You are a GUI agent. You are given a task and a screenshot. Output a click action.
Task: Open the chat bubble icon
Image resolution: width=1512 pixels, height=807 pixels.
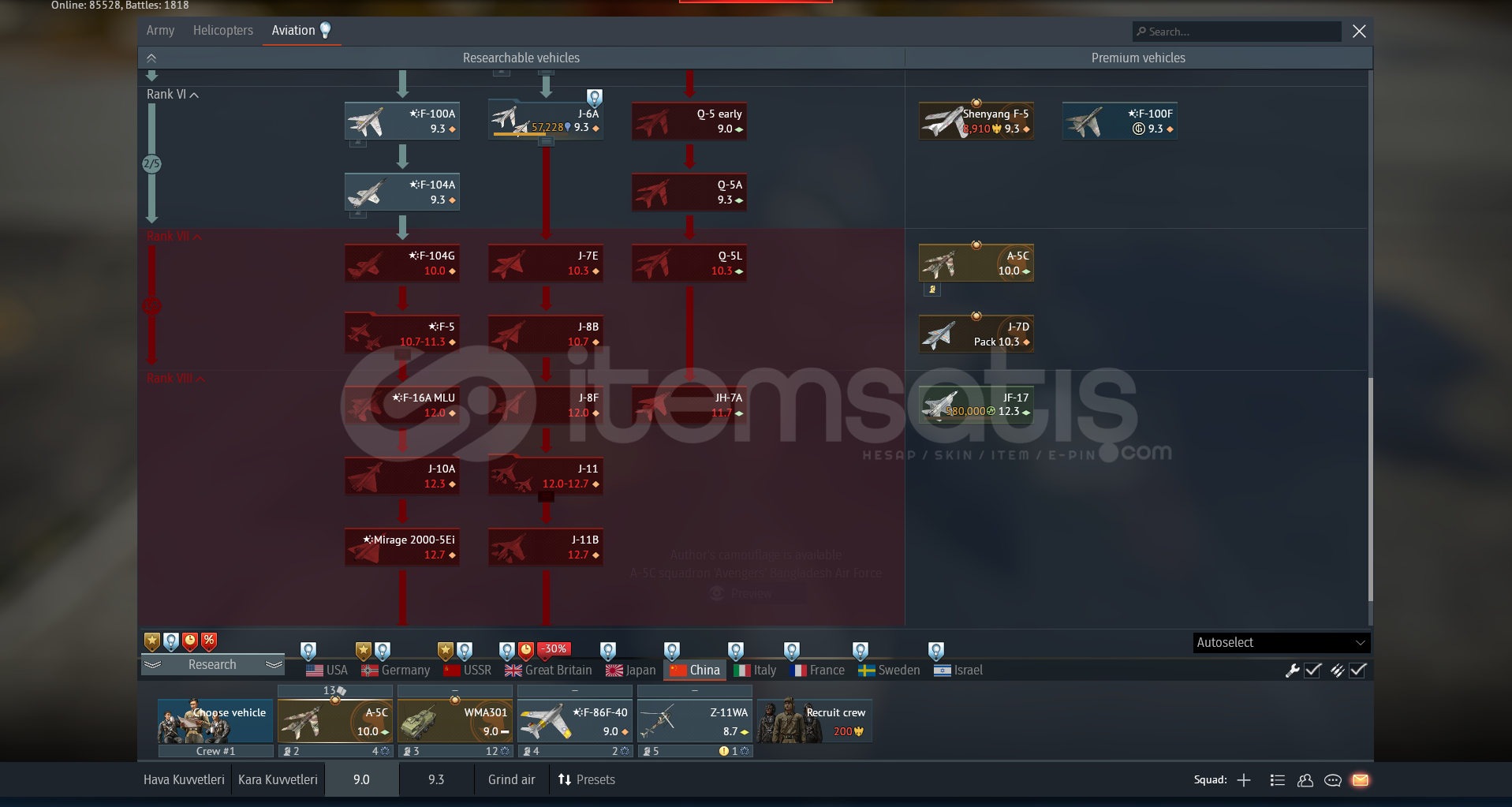tap(1333, 780)
